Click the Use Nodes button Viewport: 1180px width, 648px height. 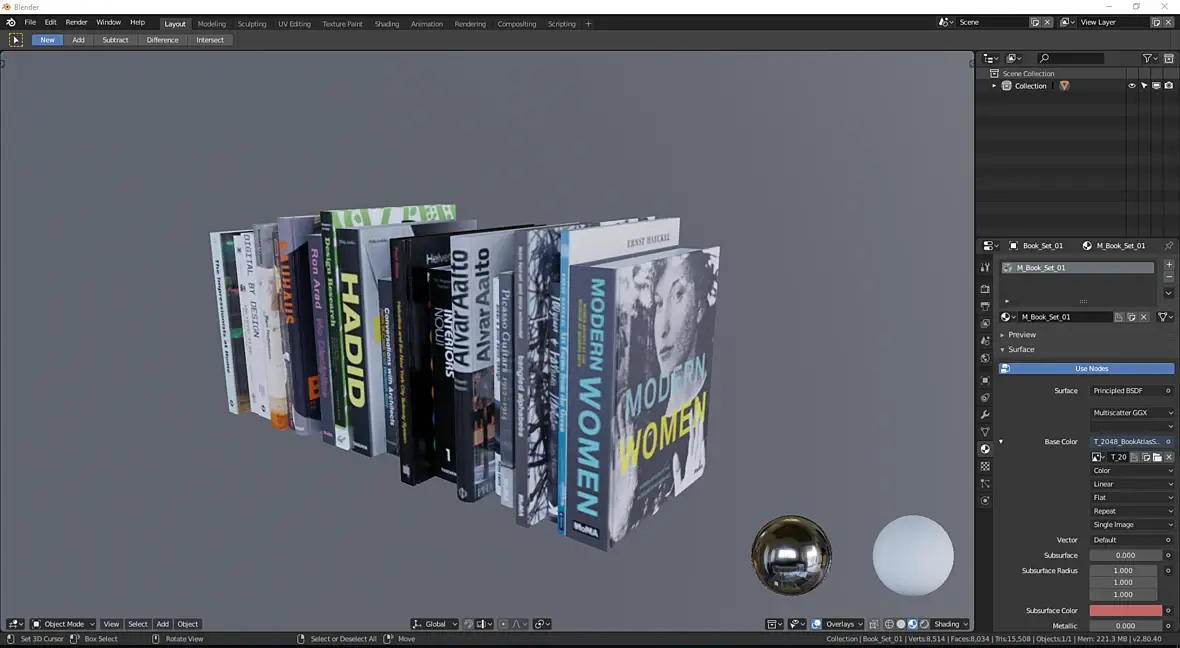tap(1087, 369)
